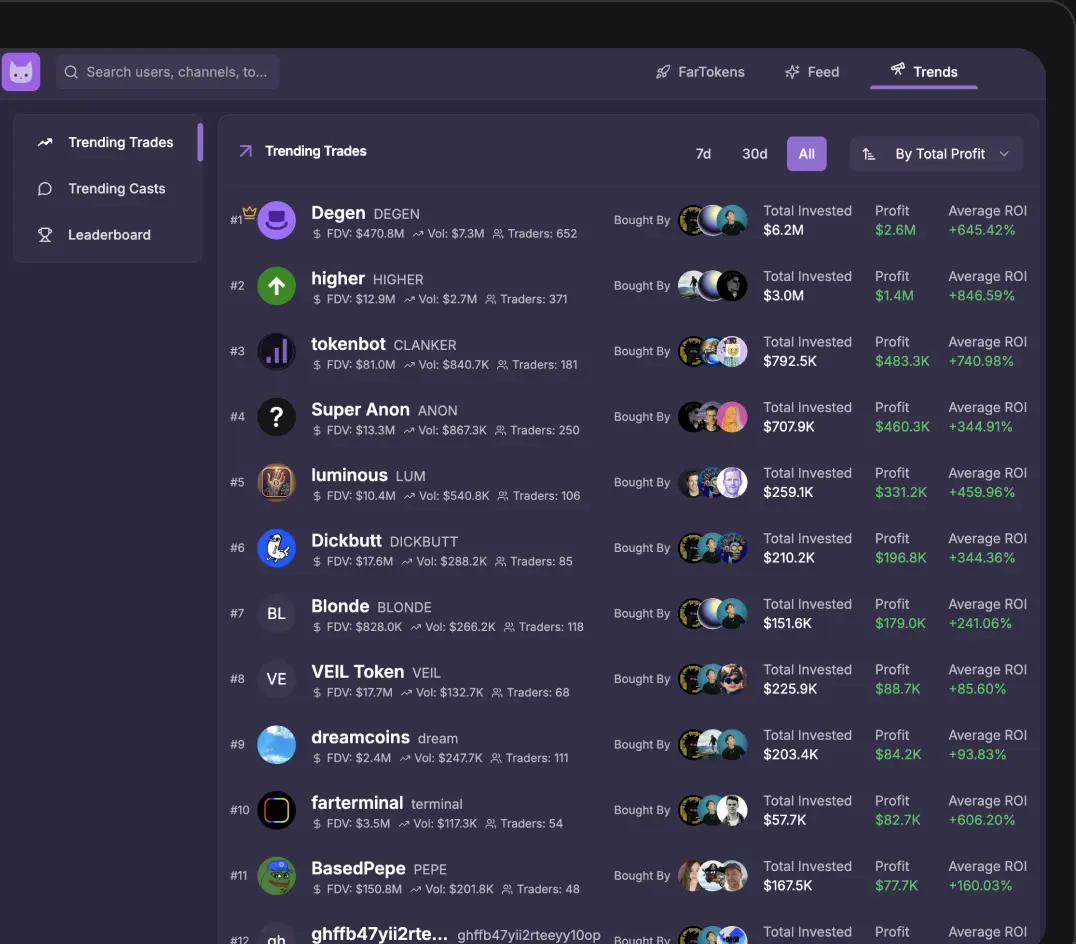The image size is (1076, 944).
Task: Select the 30d time filter
Action: pos(755,154)
